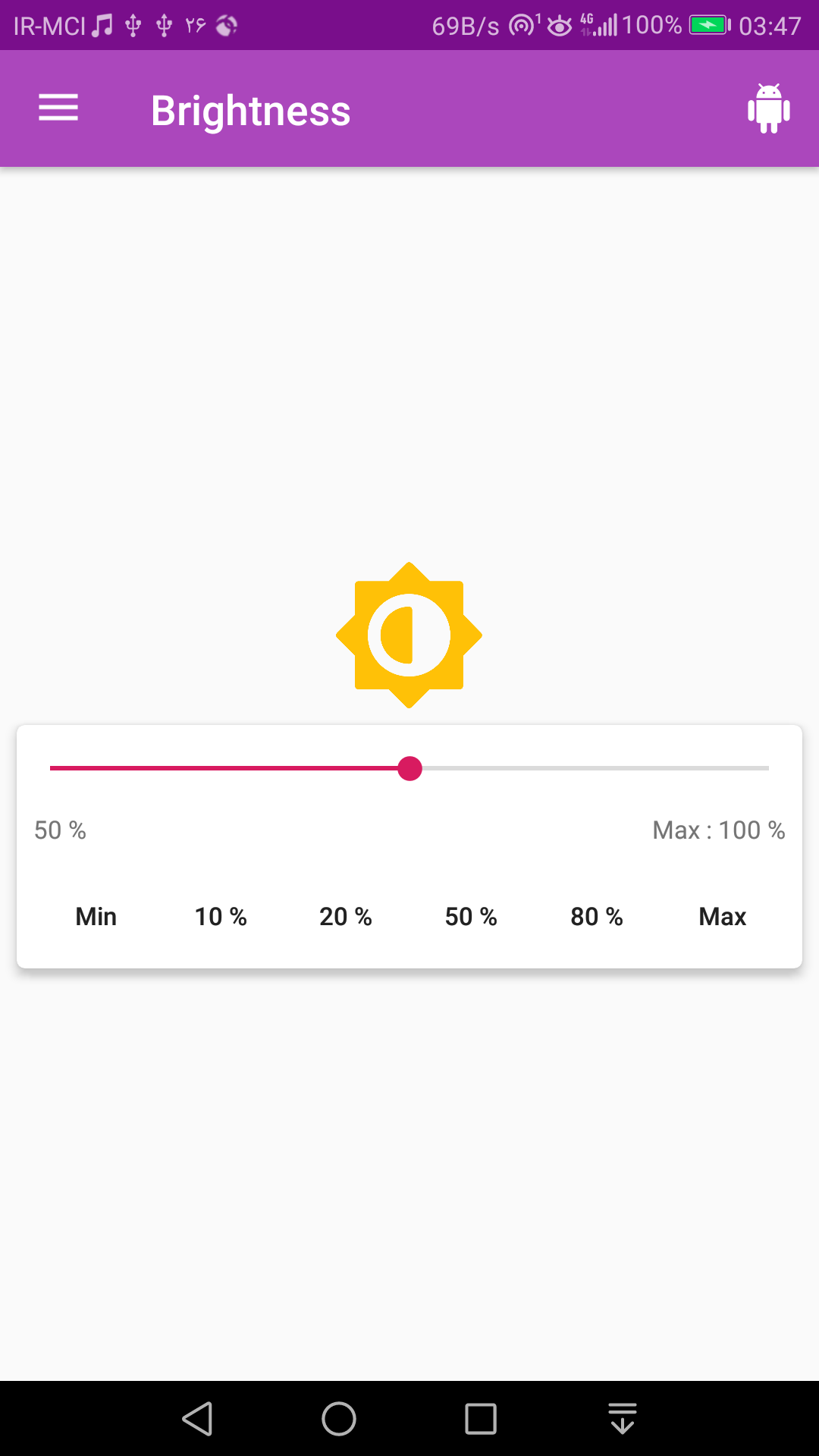Image resolution: width=819 pixels, height=1456 pixels.
Task: Click the grey unfilled slider track
Action: pyautogui.click(x=595, y=768)
